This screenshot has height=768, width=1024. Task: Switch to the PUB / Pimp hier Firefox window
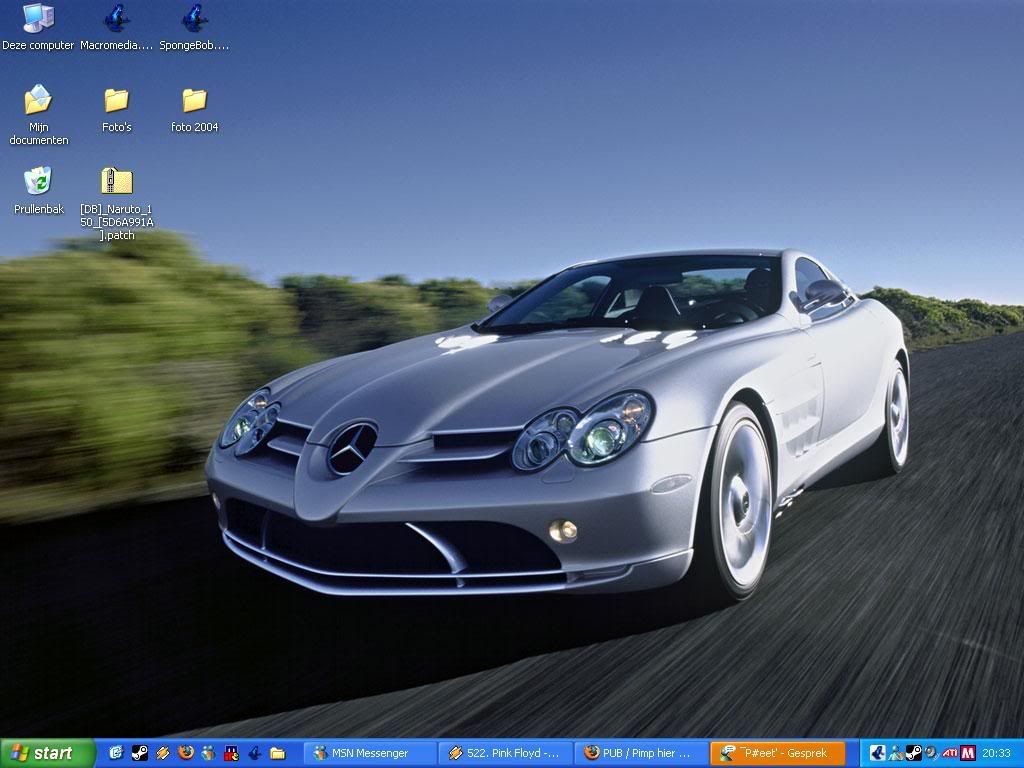pyautogui.click(x=640, y=754)
